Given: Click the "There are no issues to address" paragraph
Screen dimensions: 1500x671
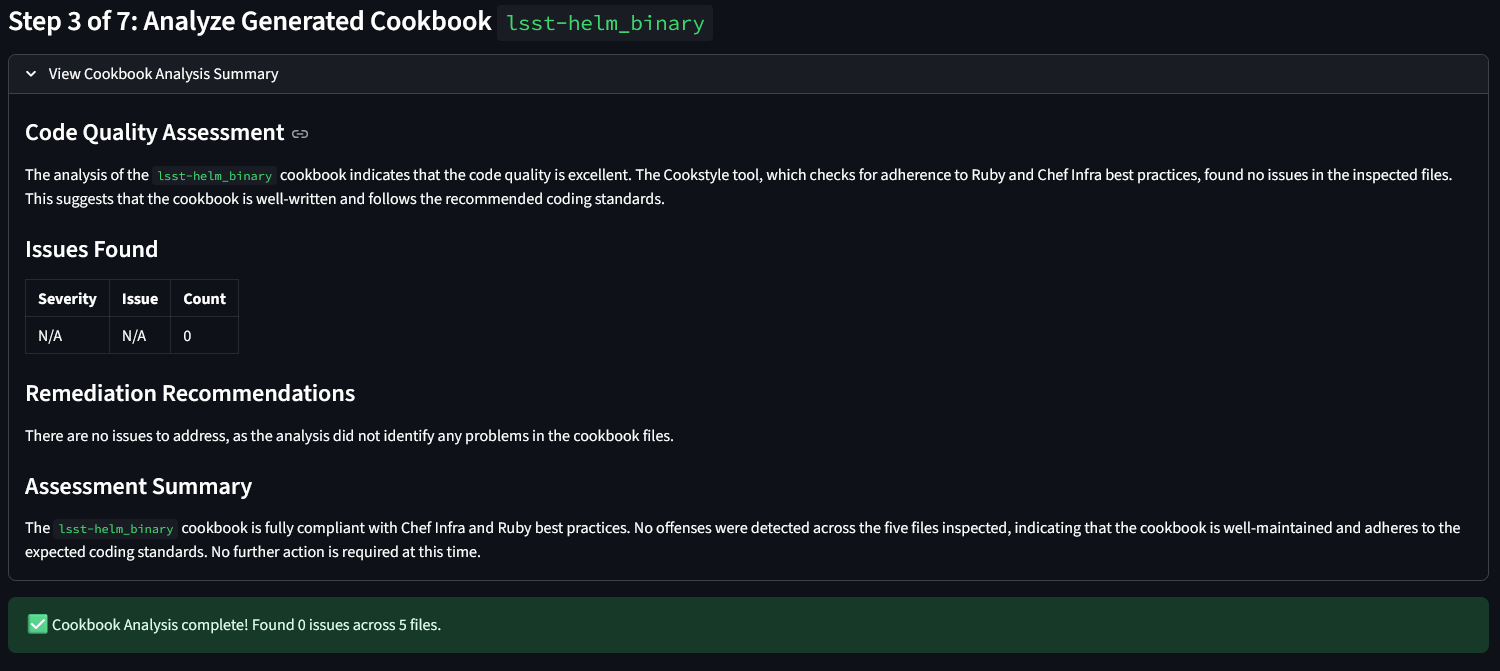Looking at the screenshot, I should tap(349, 436).
